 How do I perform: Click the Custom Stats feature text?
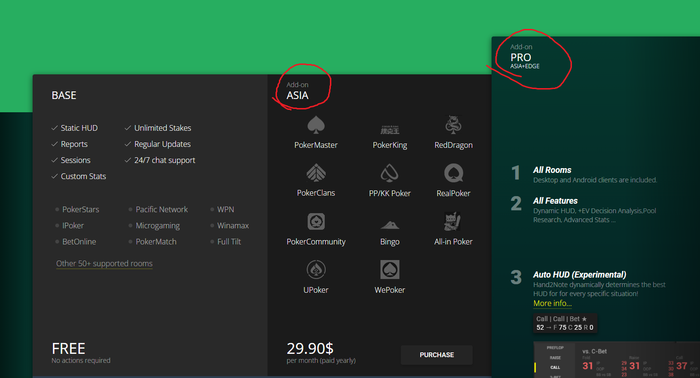tap(83, 176)
